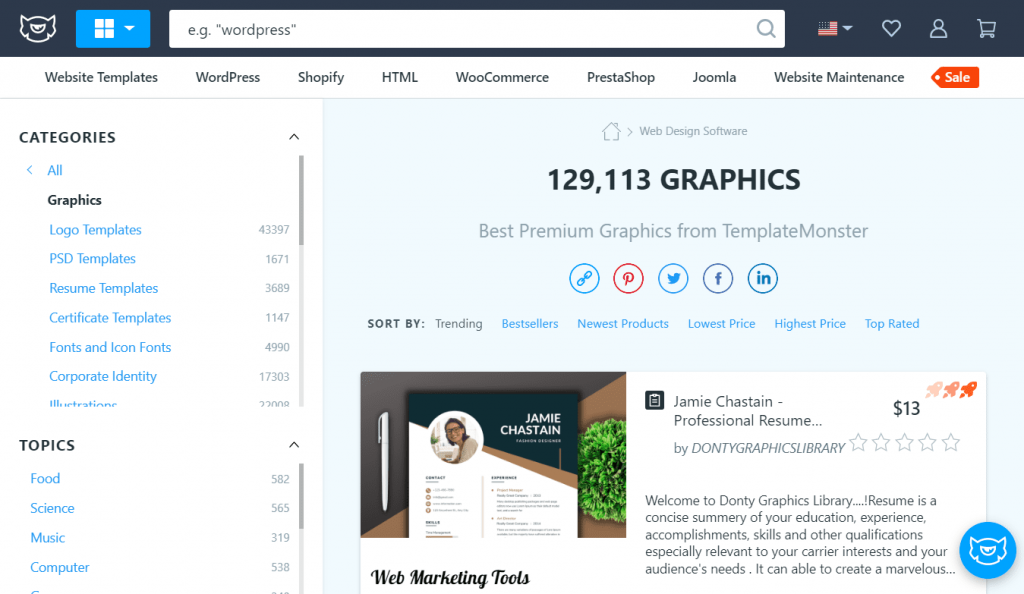Select the Graphics category
The width and height of the screenshot is (1024, 594).
click(74, 200)
